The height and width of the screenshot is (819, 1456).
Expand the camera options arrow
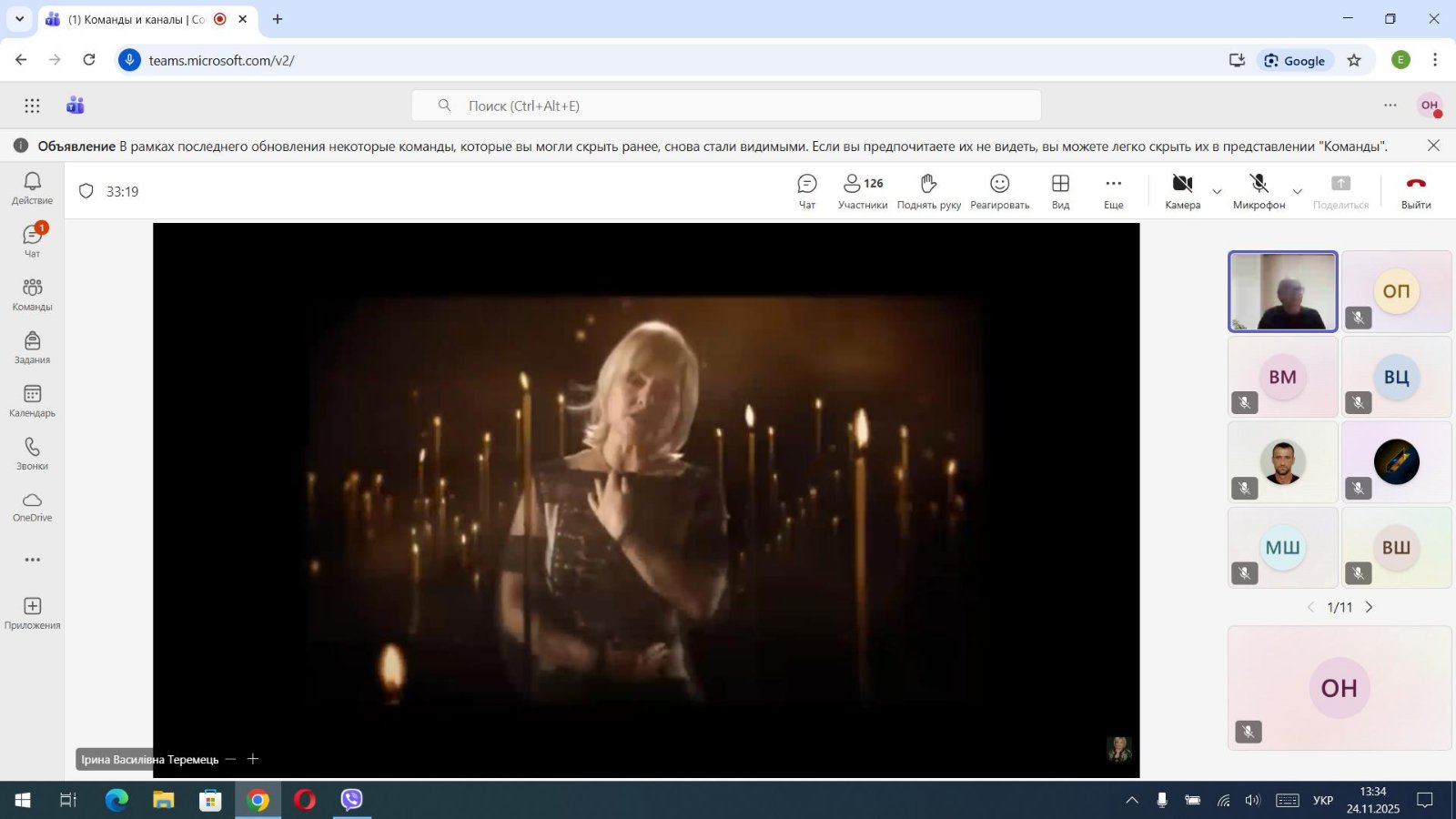click(x=1217, y=191)
